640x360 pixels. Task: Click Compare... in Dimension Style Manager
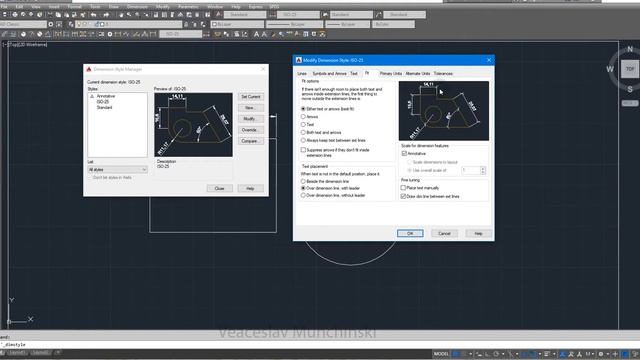tap(251, 141)
